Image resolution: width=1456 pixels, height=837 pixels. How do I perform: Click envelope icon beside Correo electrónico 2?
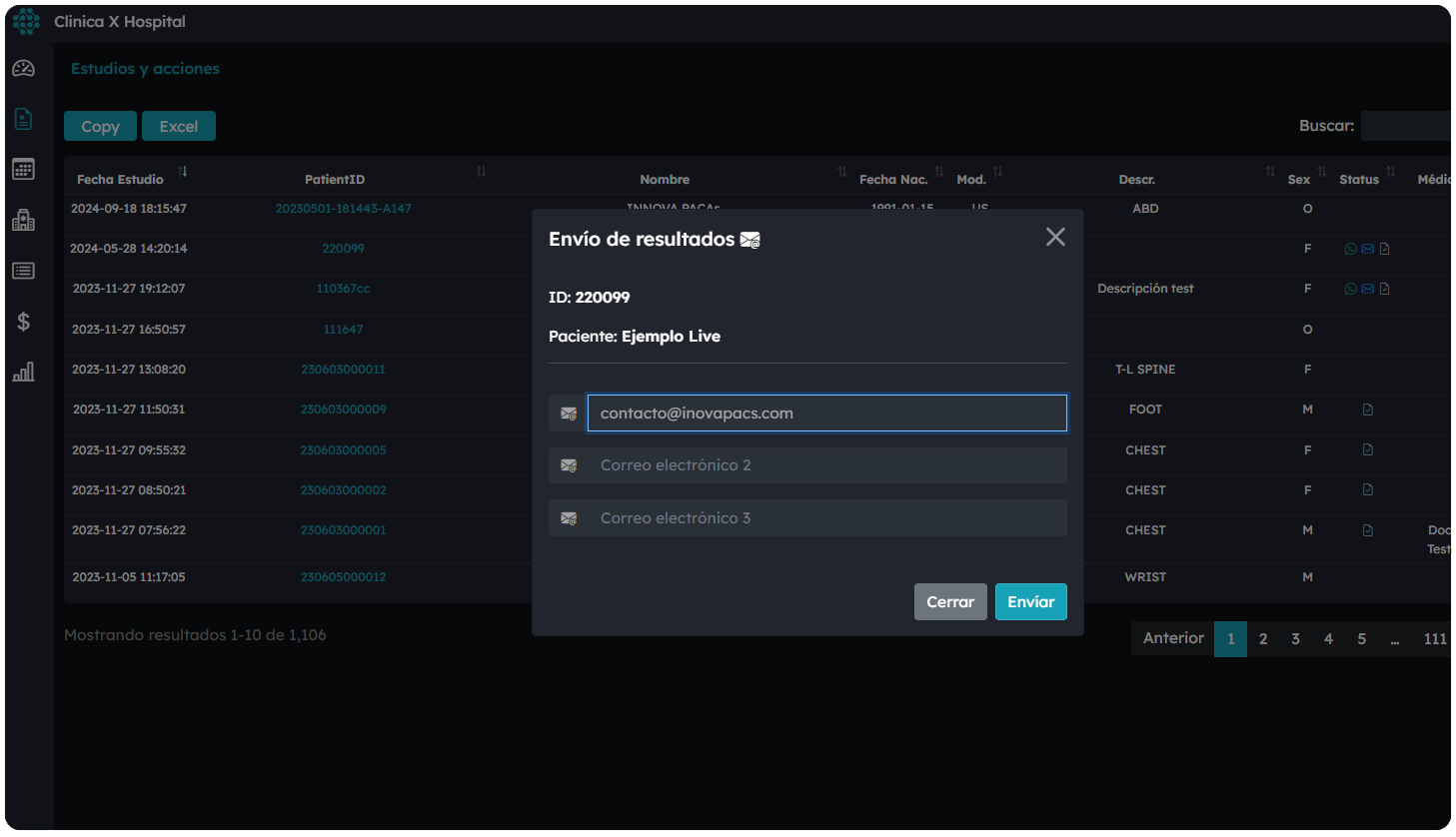[569, 465]
